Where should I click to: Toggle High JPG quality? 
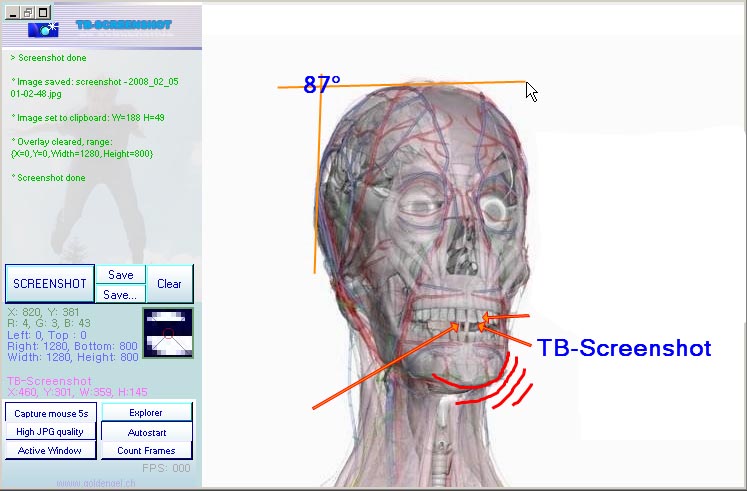tap(50, 432)
